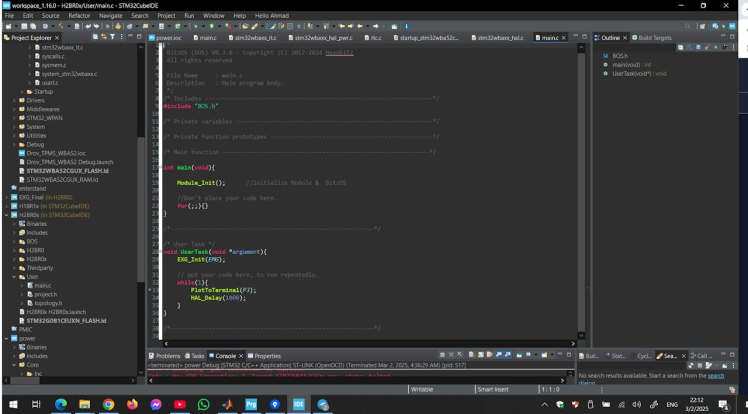
Task: Switch to the Problems tab
Action: (x=167, y=355)
